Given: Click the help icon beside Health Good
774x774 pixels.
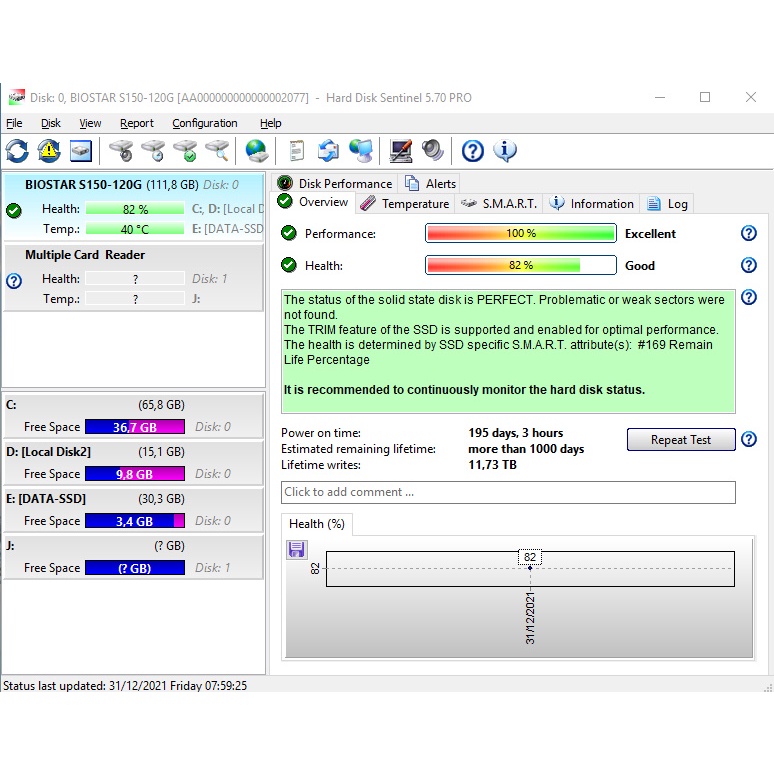Looking at the screenshot, I should pos(749,265).
